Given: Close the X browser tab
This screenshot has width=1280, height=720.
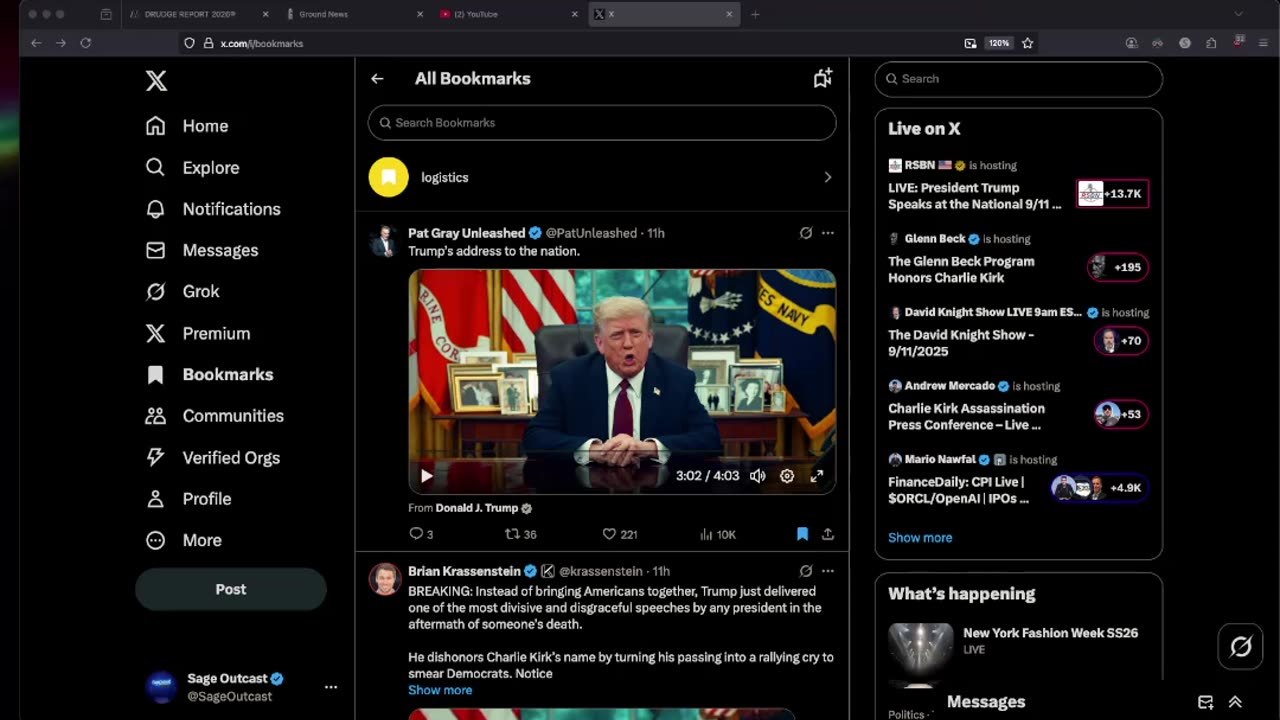Looking at the screenshot, I should [x=729, y=14].
